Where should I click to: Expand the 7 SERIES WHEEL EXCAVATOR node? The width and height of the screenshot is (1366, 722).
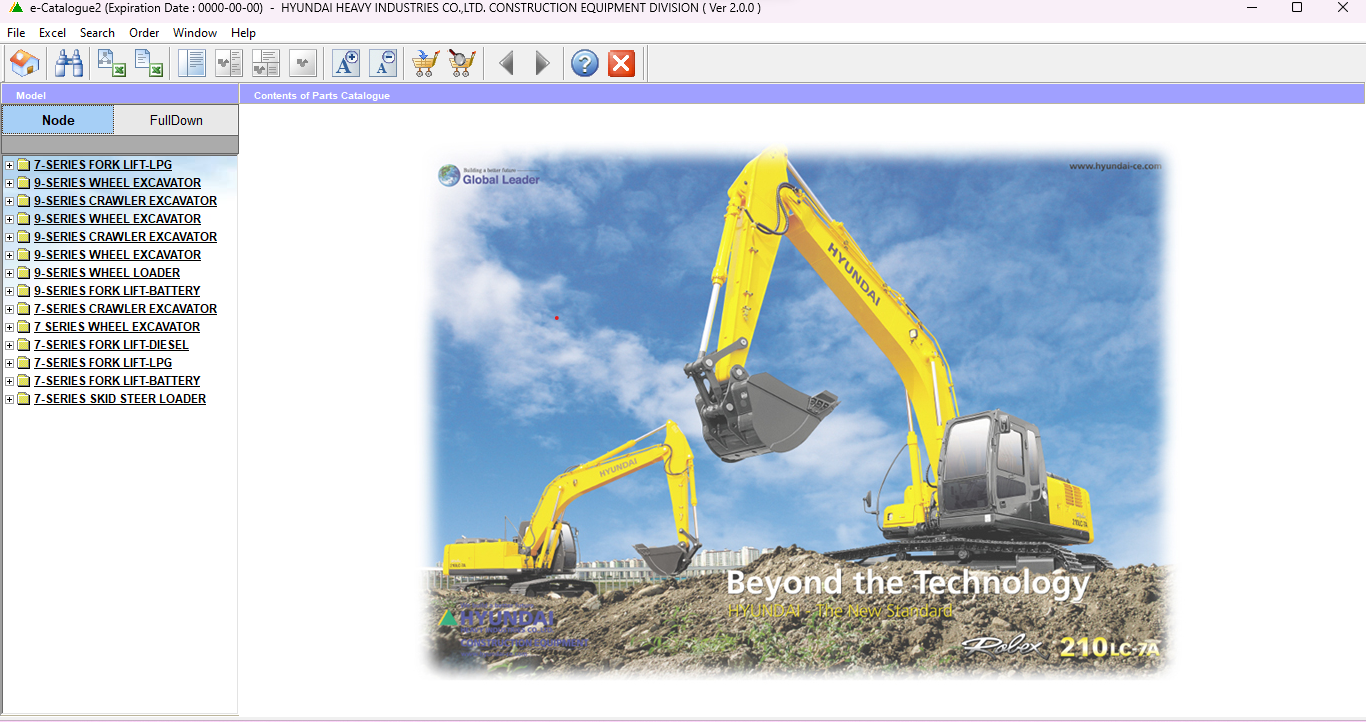(10, 327)
